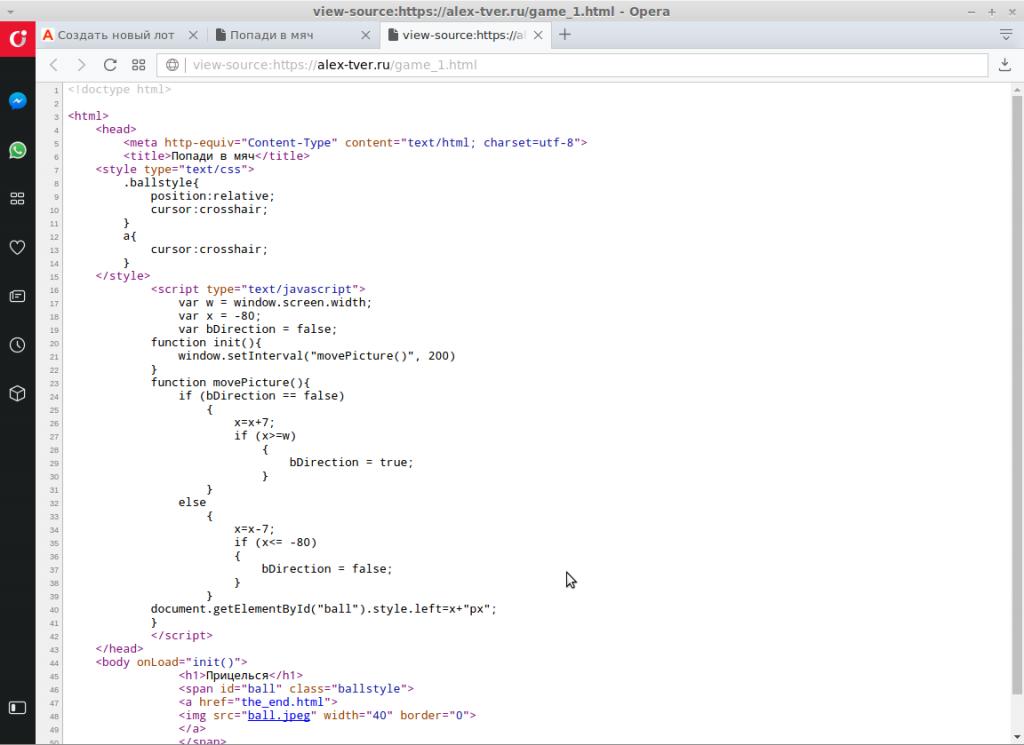1024x745 pixels.
Task: Click the span id="ball" line
Action: 296,688
